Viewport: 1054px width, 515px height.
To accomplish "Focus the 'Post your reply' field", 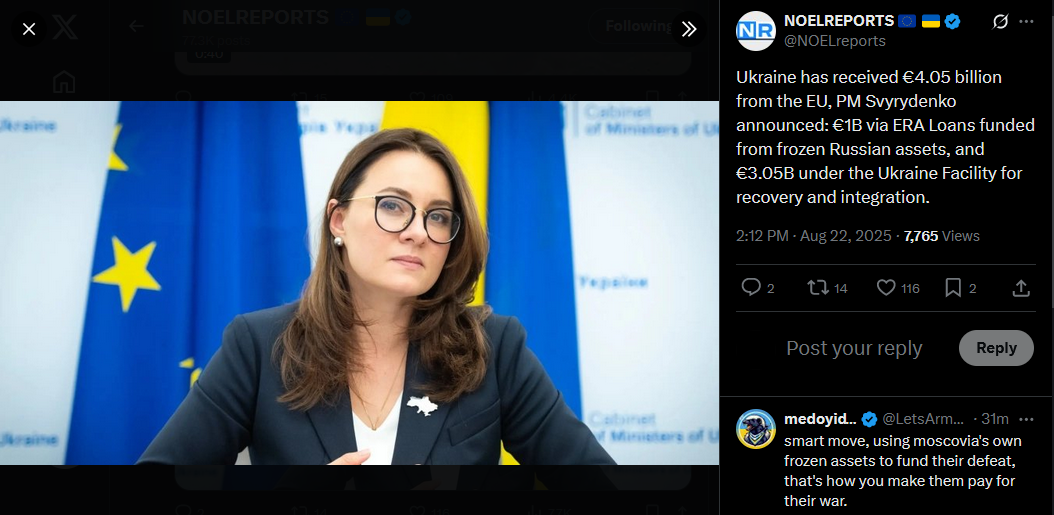I will point(854,348).
